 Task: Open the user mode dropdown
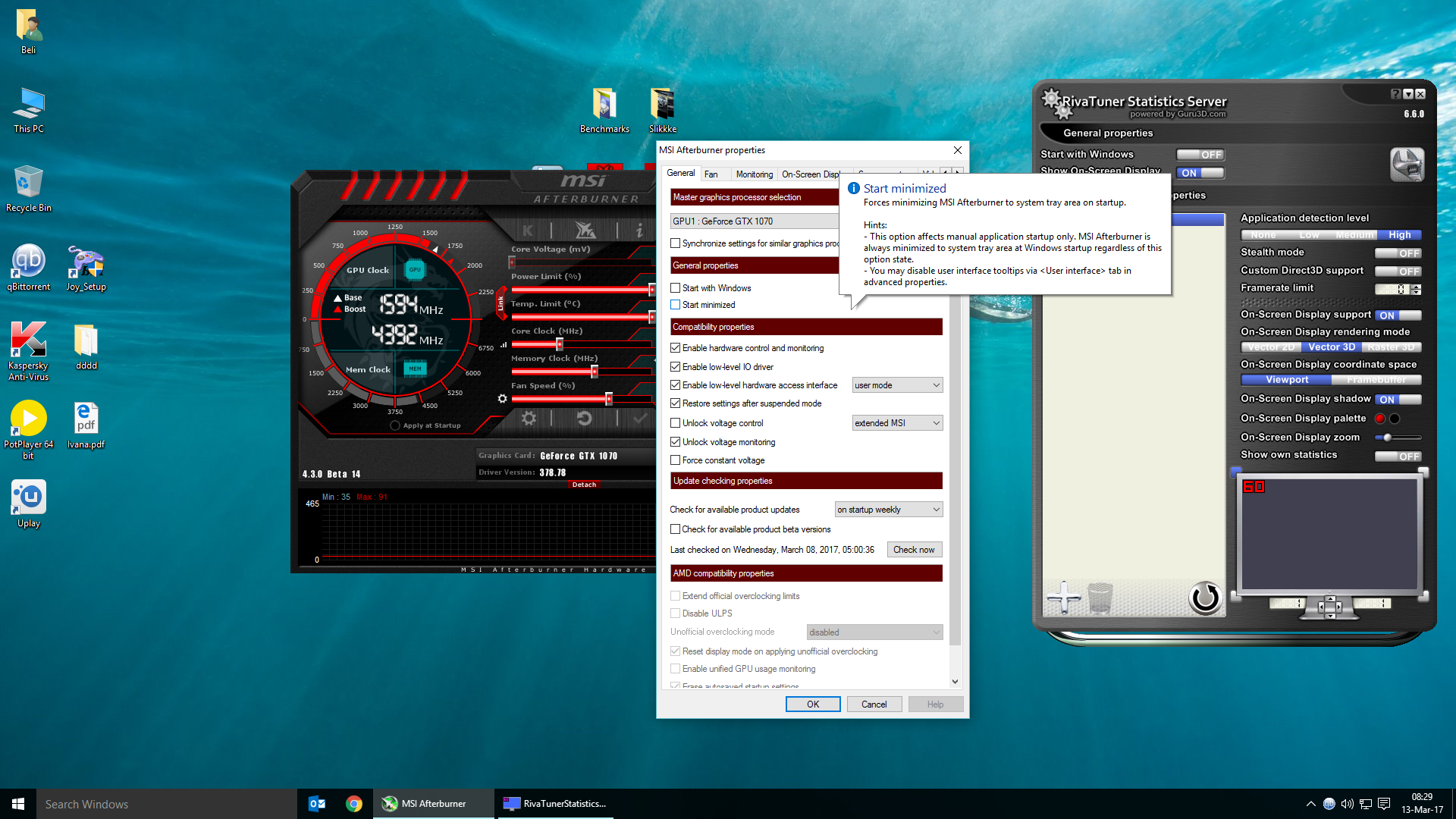pos(897,385)
